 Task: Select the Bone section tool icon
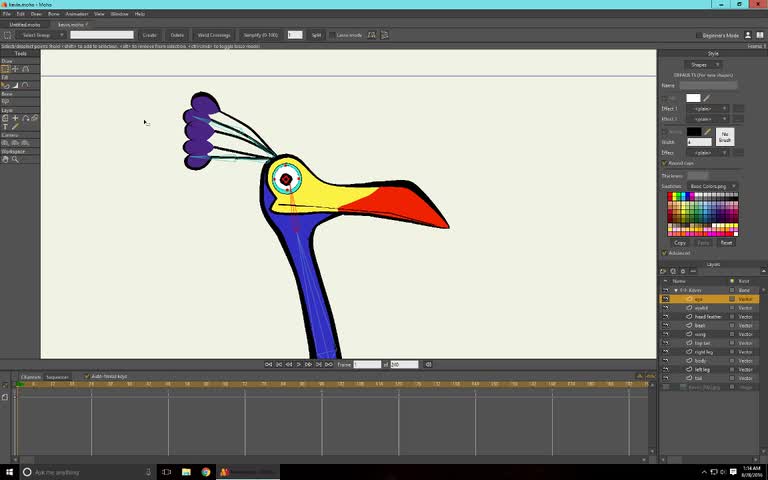[x=5, y=101]
